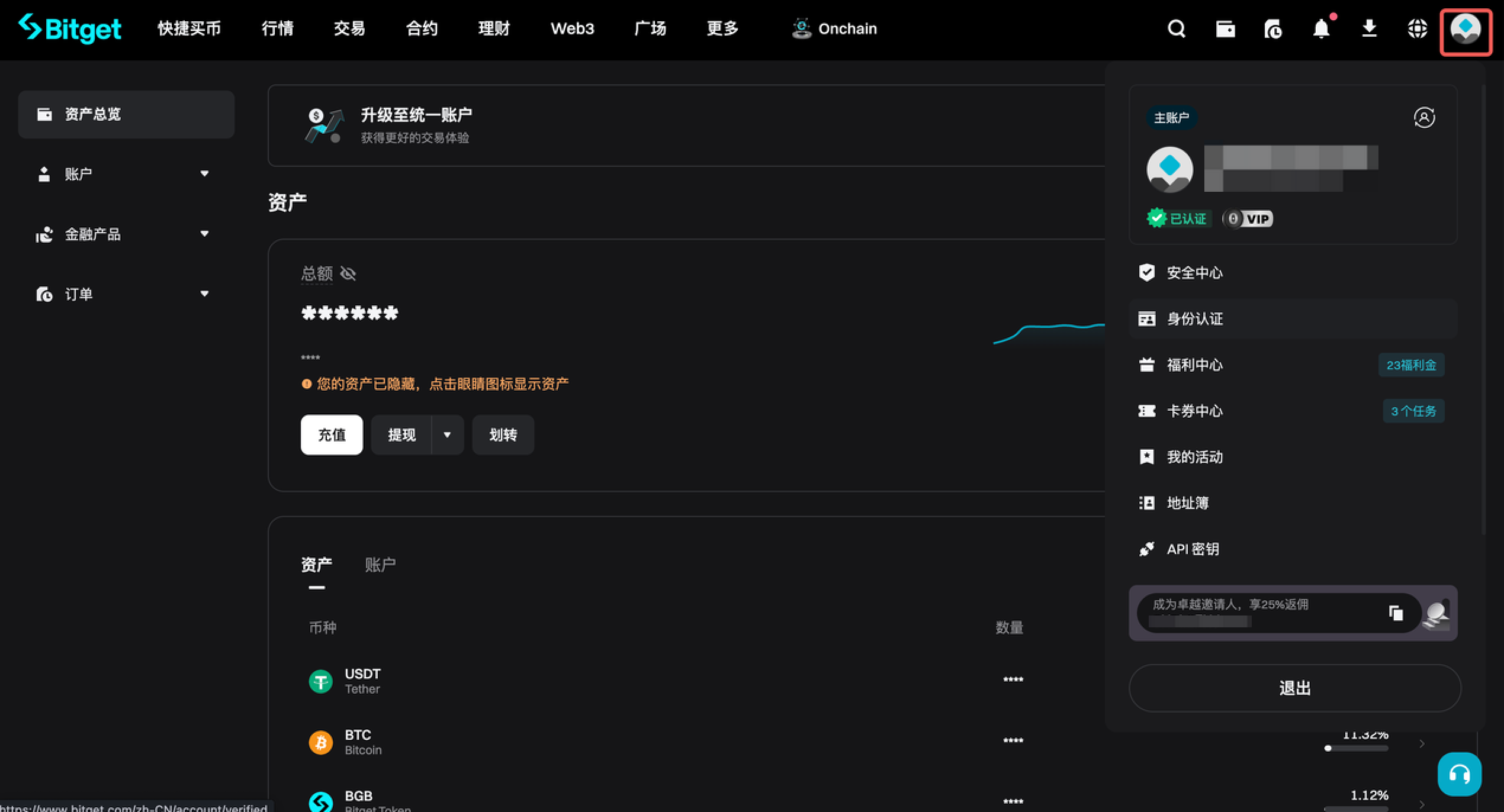The height and width of the screenshot is (812, 1504).
Task: Click the download app icon
Action: point(1369,28)
